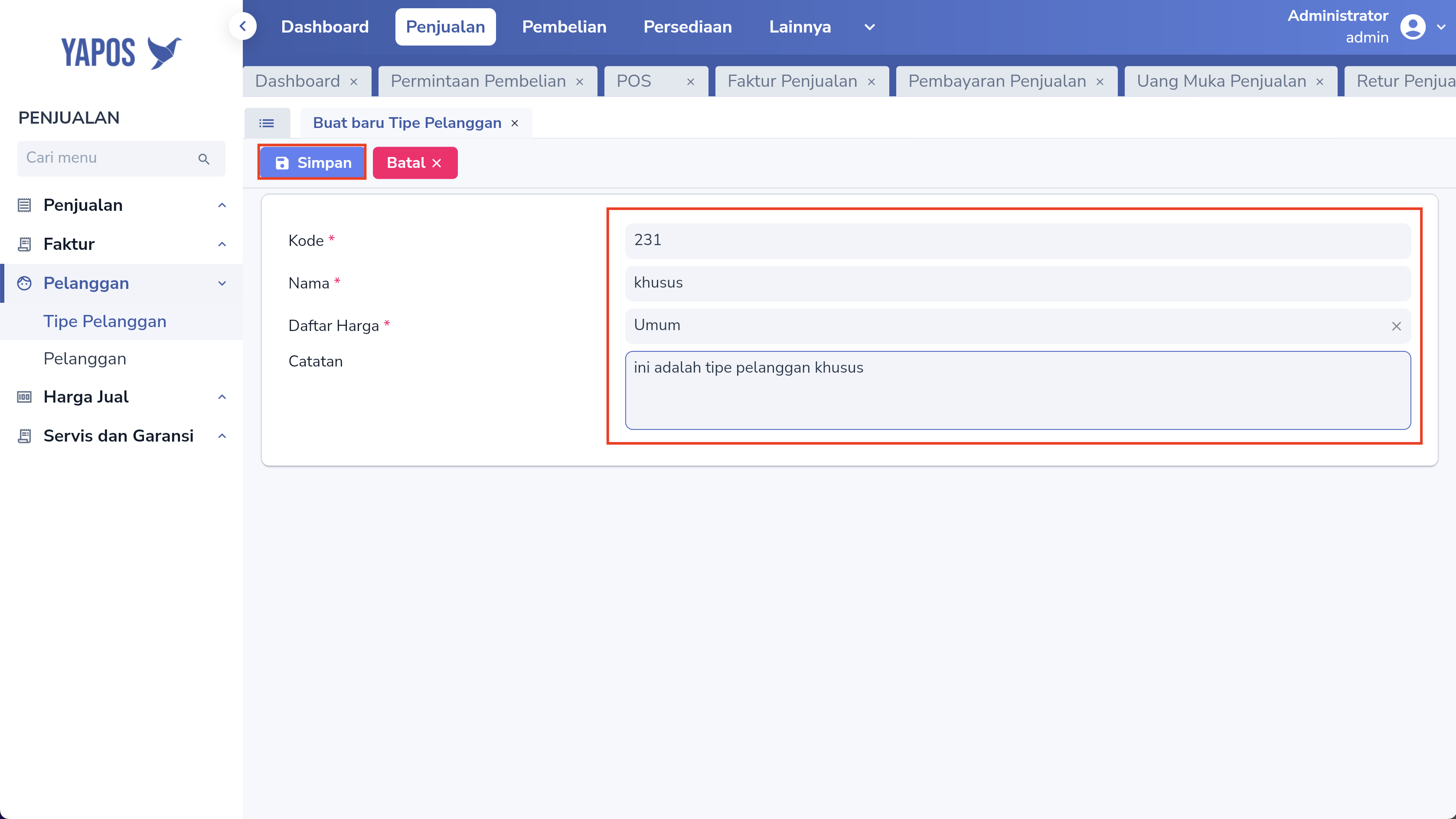Click the Simpan save button

click(313, 163)
